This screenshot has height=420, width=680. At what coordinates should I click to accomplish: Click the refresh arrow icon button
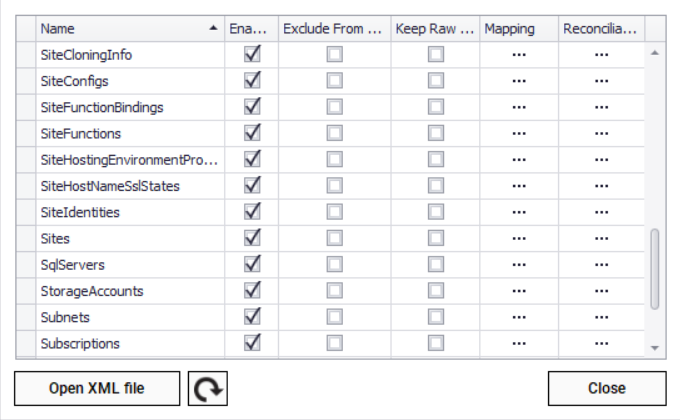click(x=208, y=388)
